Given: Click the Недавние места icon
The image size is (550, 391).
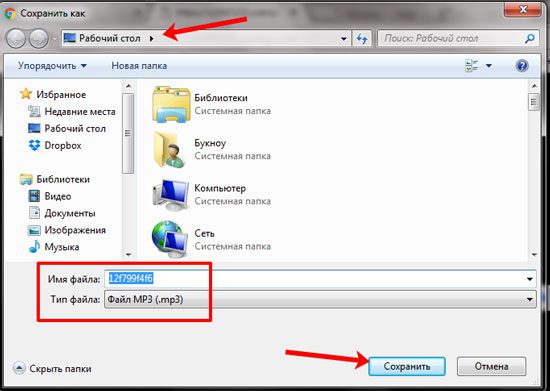Looking at the screenshot, I should coord(34,111).
